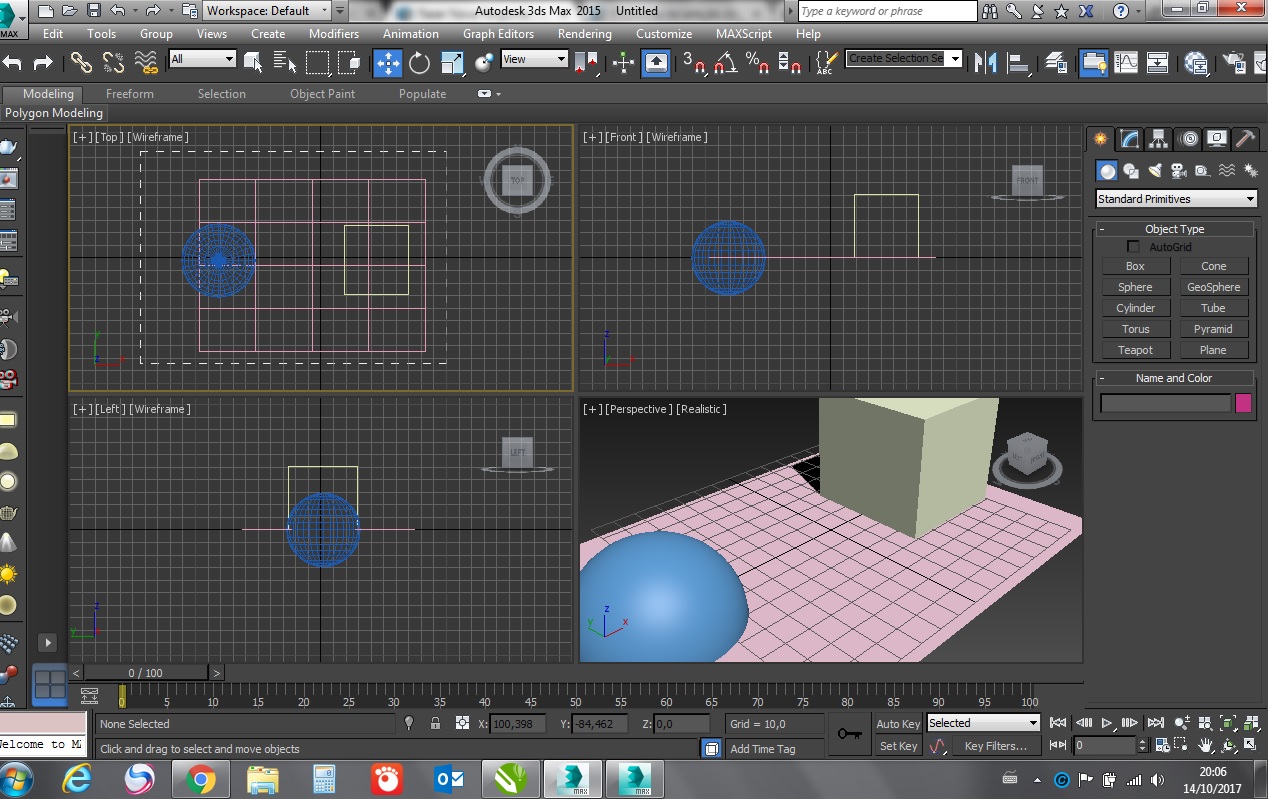Image resolution: width=1280 pixels, height=800 pixels.
Task: Open the Create Selection Set dropdown
Action: coord(904,59)
